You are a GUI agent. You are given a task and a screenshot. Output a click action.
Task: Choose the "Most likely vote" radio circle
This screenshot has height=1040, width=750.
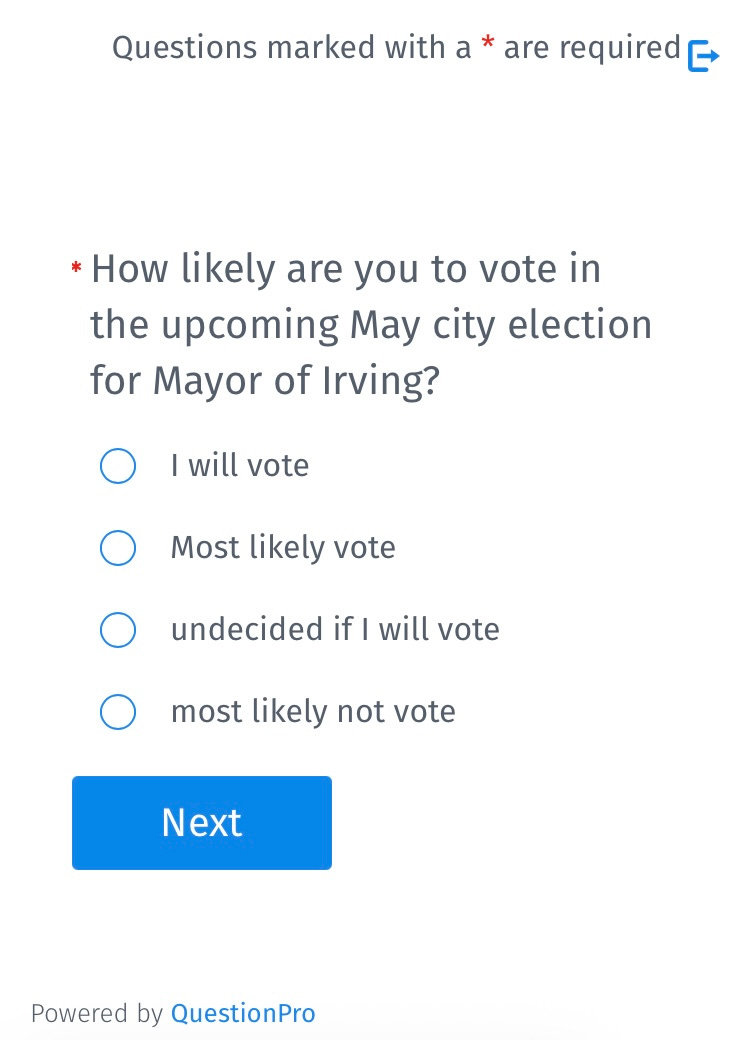pos(118,548)
